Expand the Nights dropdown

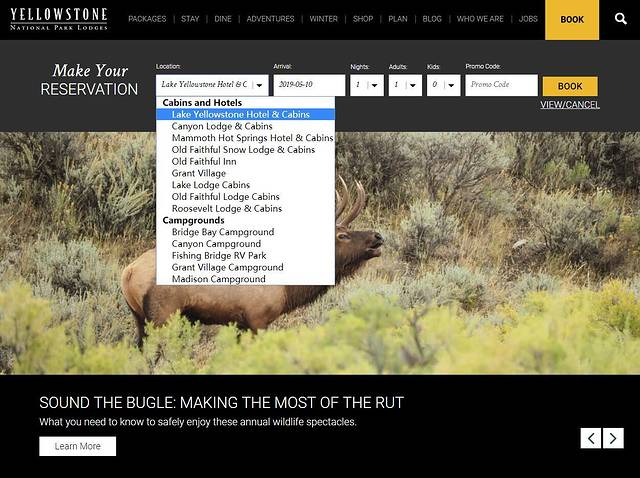click(366, 86)
